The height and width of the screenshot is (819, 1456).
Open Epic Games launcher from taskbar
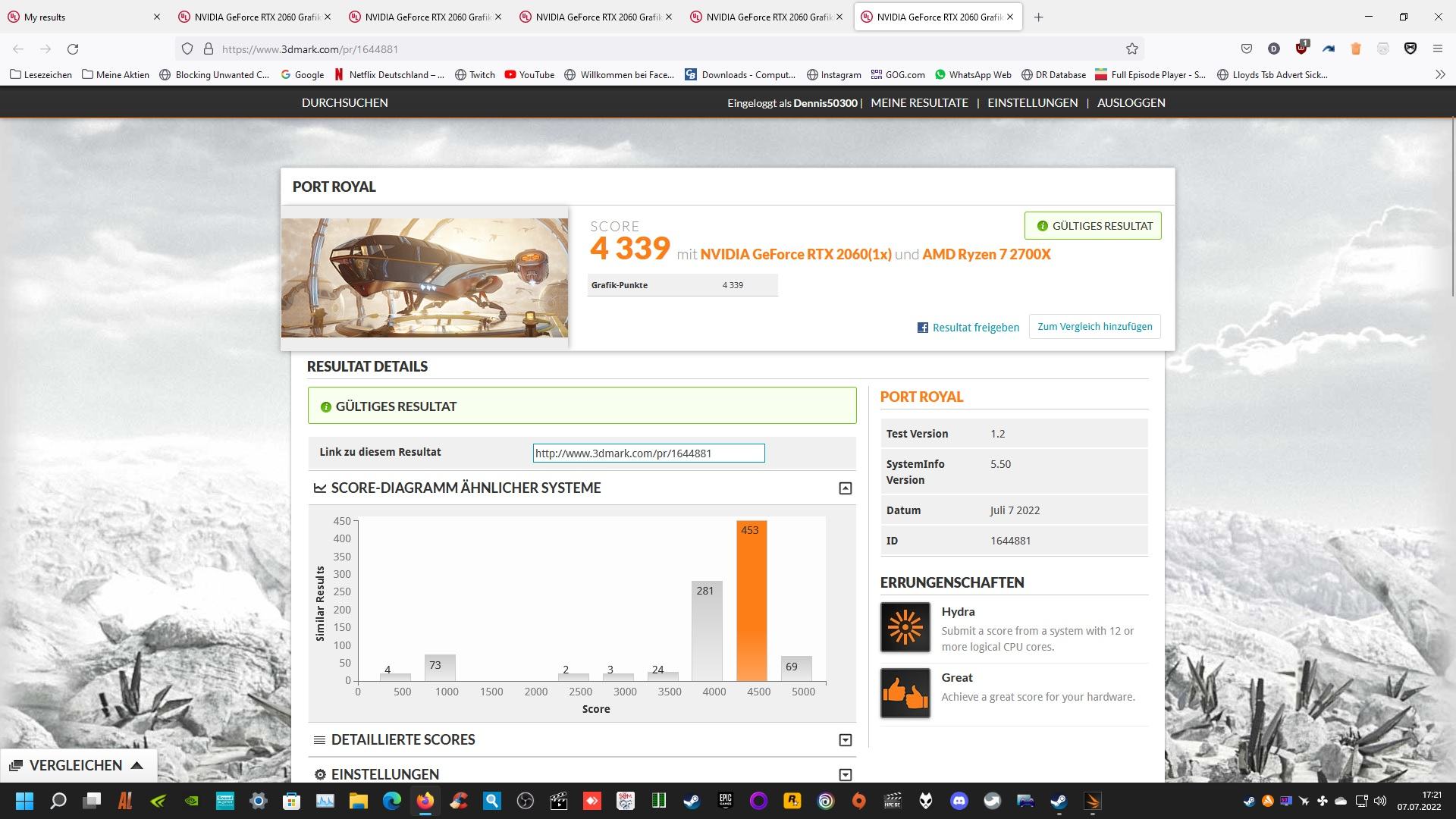pyautogui.click(x=725, y=801)
